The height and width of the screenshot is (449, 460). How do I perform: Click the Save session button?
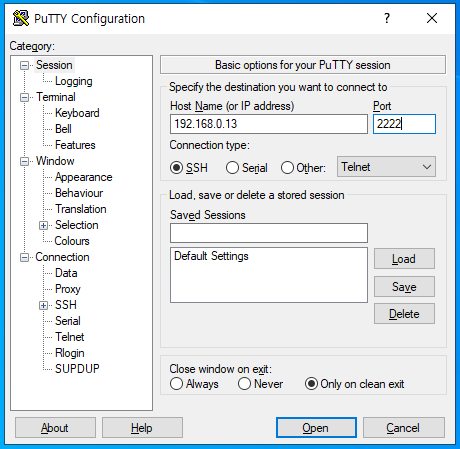pos(404,287)
